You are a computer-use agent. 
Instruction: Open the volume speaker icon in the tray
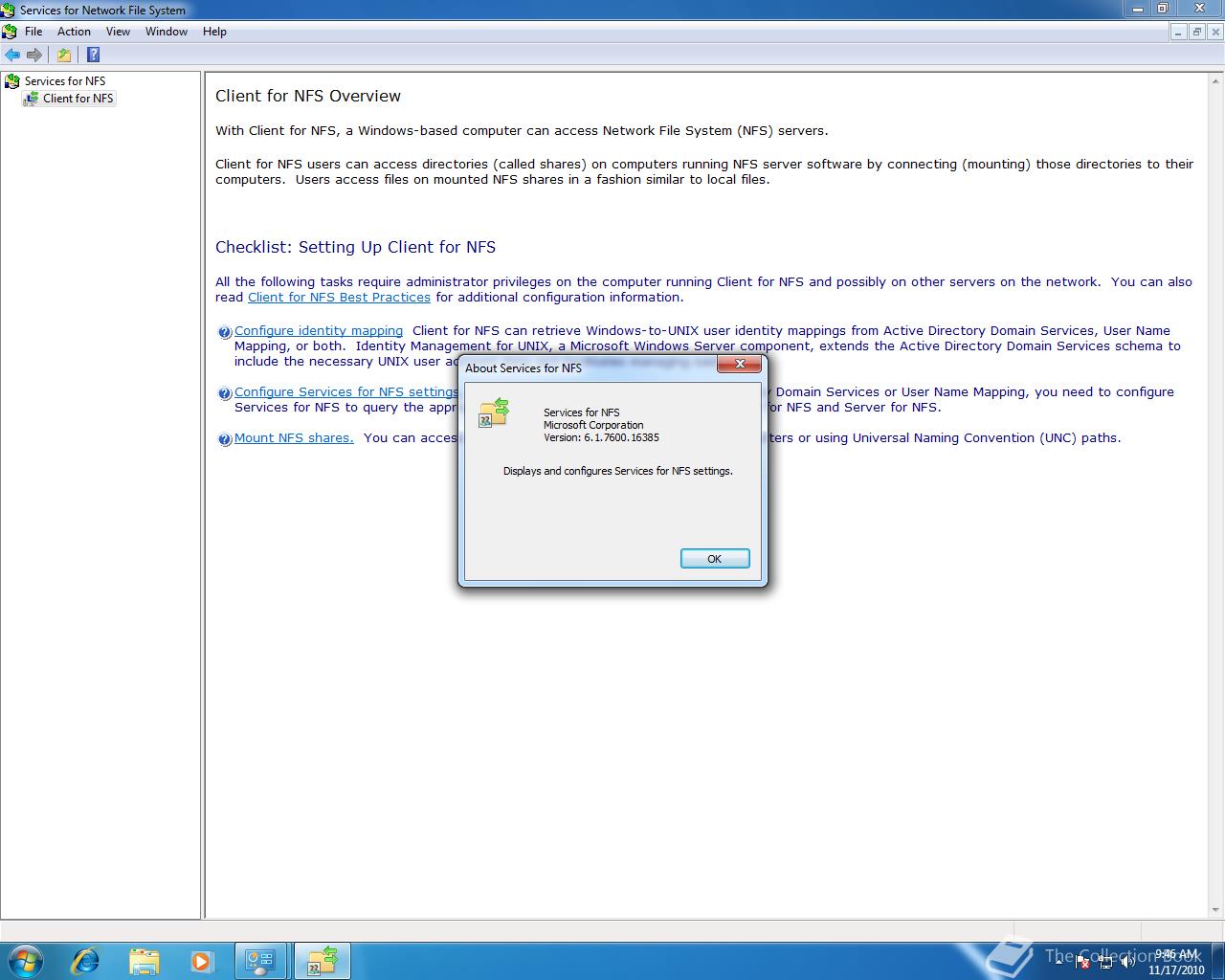click(x=1128, y=962)
